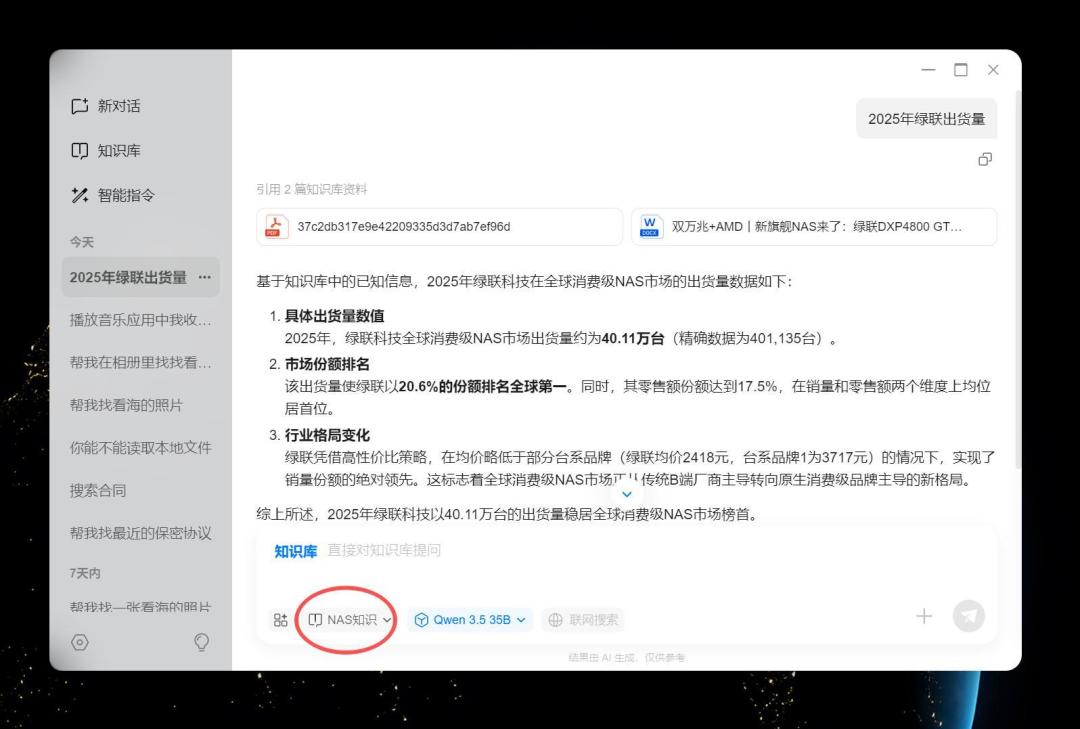Maximize the chat window
The width and height of the screenshot is (1080, 729).
point(961,70)
